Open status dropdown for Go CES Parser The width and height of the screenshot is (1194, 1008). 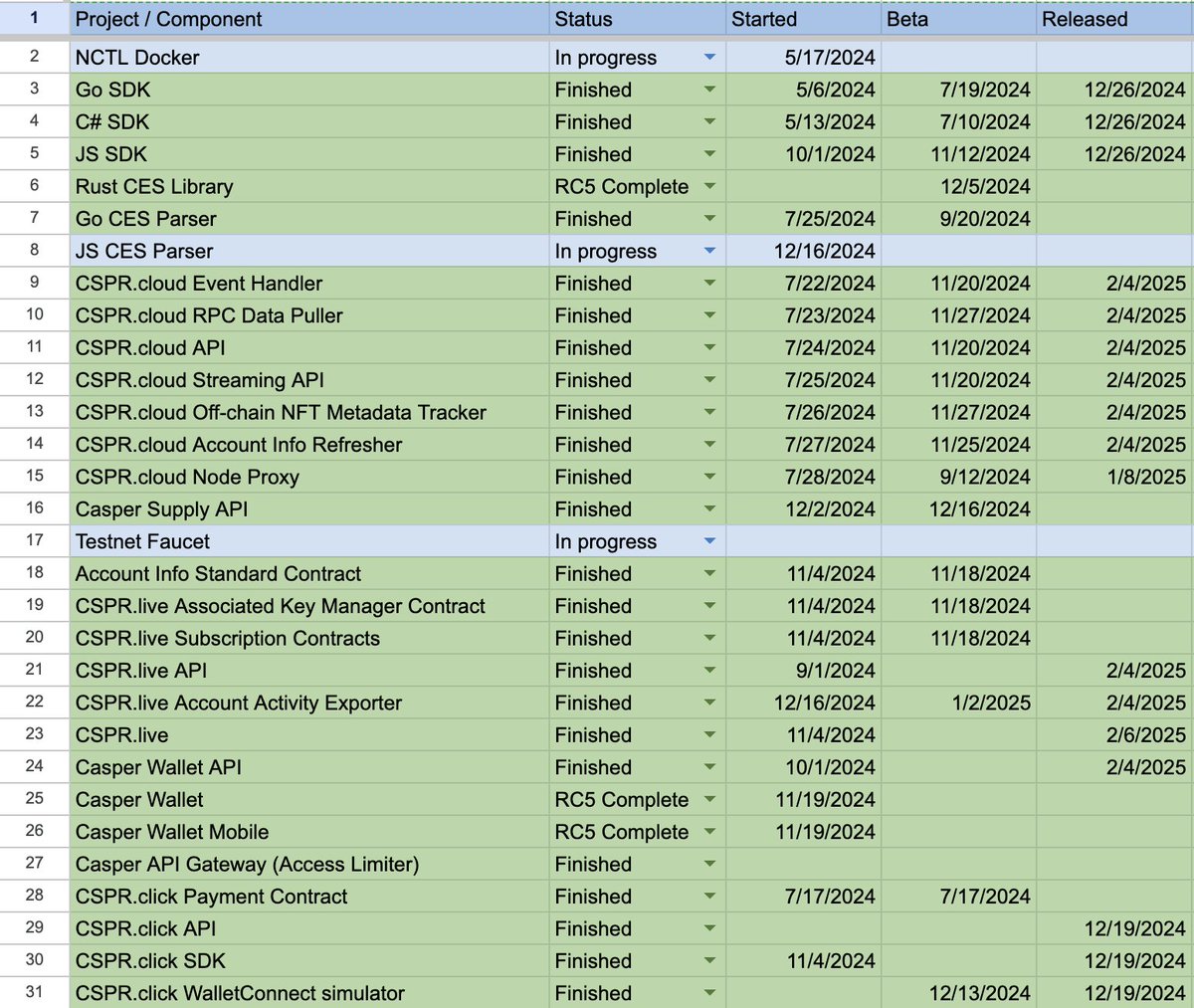pos(709,219)
